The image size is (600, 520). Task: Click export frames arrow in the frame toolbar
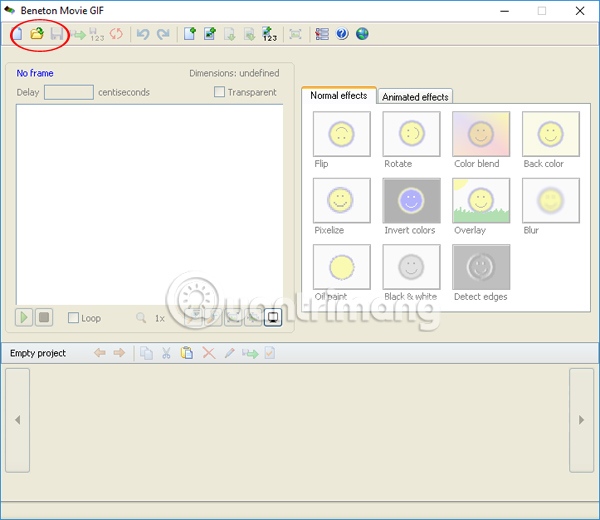point(250,353)
